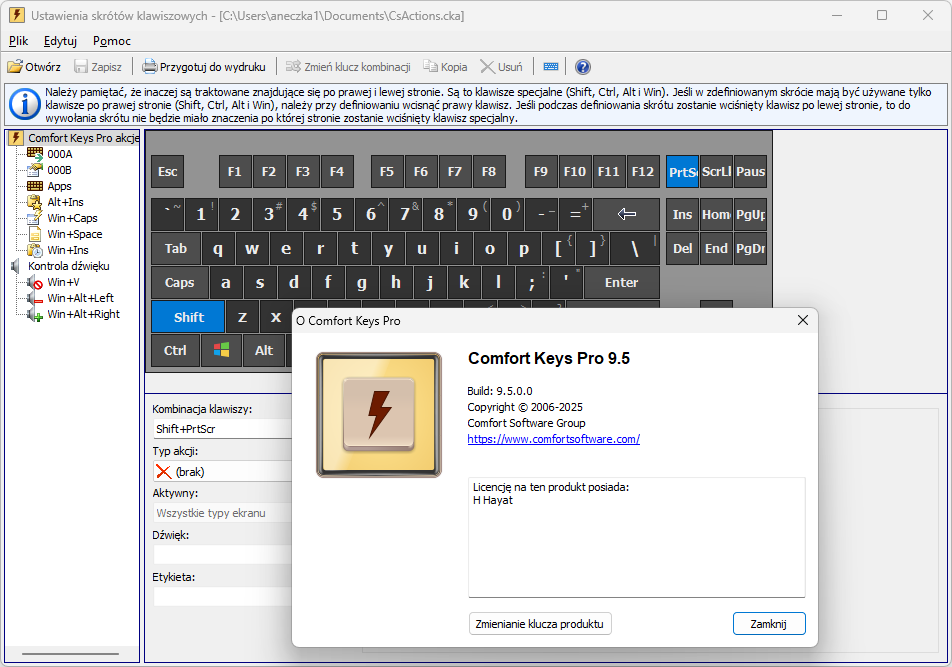Click the Tab key on virtual keyboard
The image size is (952, 667).
(x=175, y=248)
